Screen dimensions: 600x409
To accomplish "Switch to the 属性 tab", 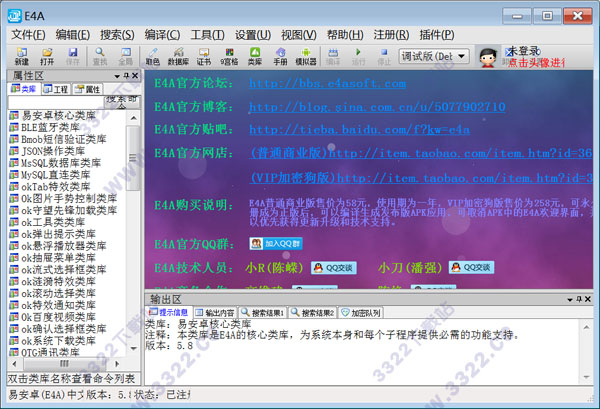I will pos(88,89).
